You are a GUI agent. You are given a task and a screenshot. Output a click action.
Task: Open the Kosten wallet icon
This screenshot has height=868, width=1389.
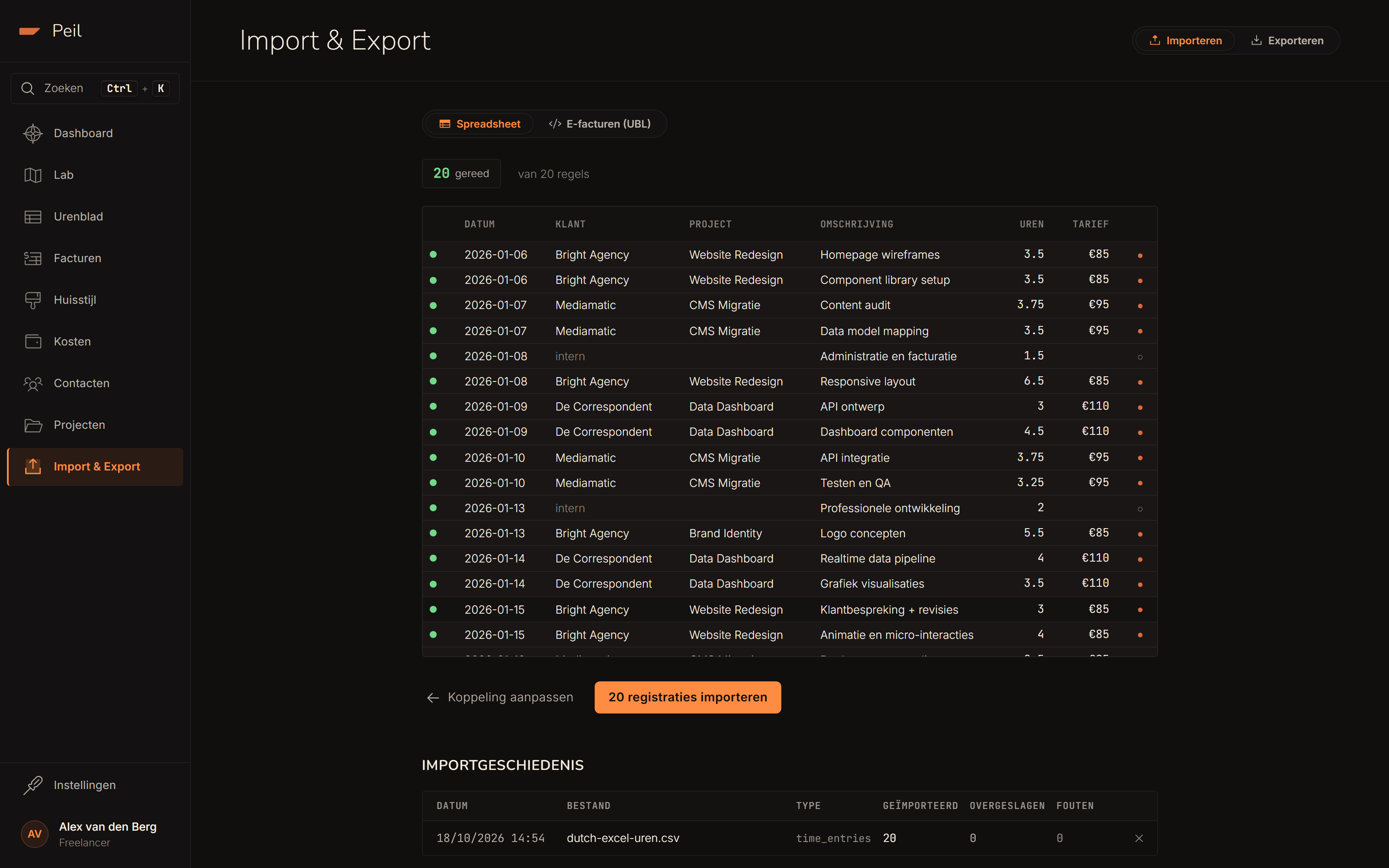point(33,342)
